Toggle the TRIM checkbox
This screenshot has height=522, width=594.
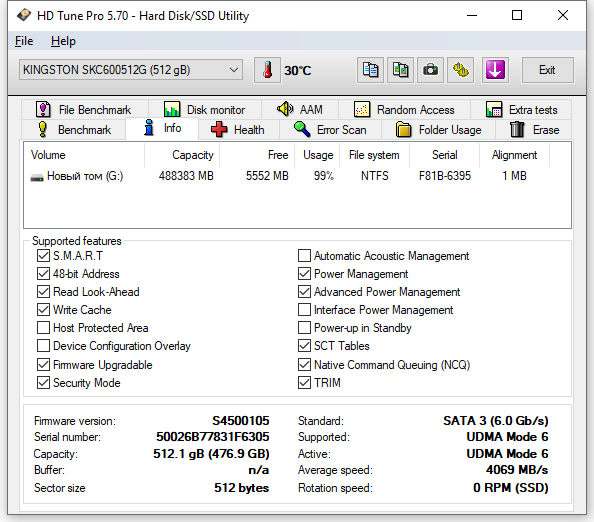pyautogui.click(x=304, y=383)
